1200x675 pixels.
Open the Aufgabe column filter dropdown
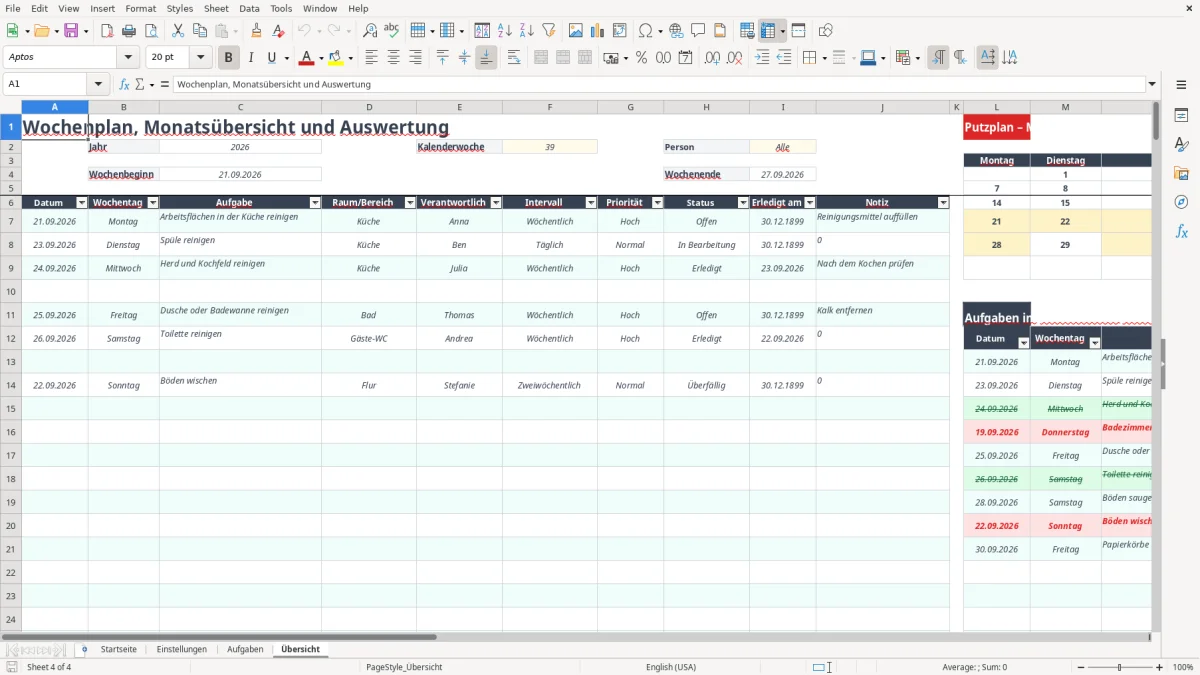coord(315,202)
